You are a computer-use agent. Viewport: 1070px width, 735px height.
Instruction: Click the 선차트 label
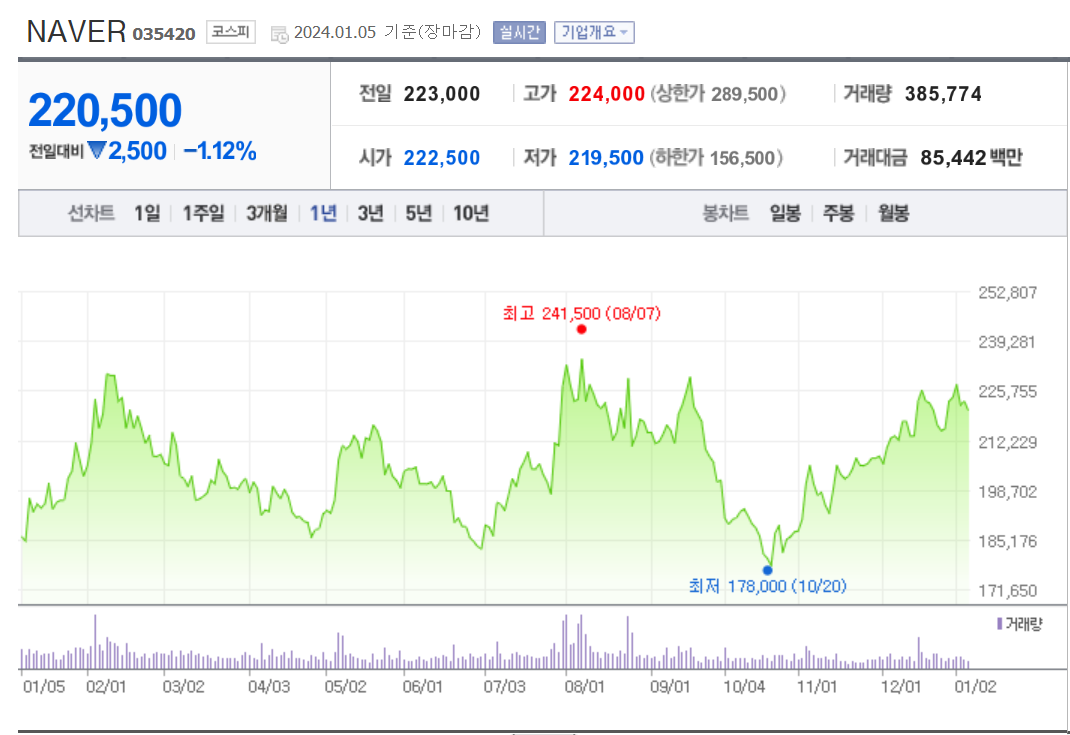click(91, 214)
